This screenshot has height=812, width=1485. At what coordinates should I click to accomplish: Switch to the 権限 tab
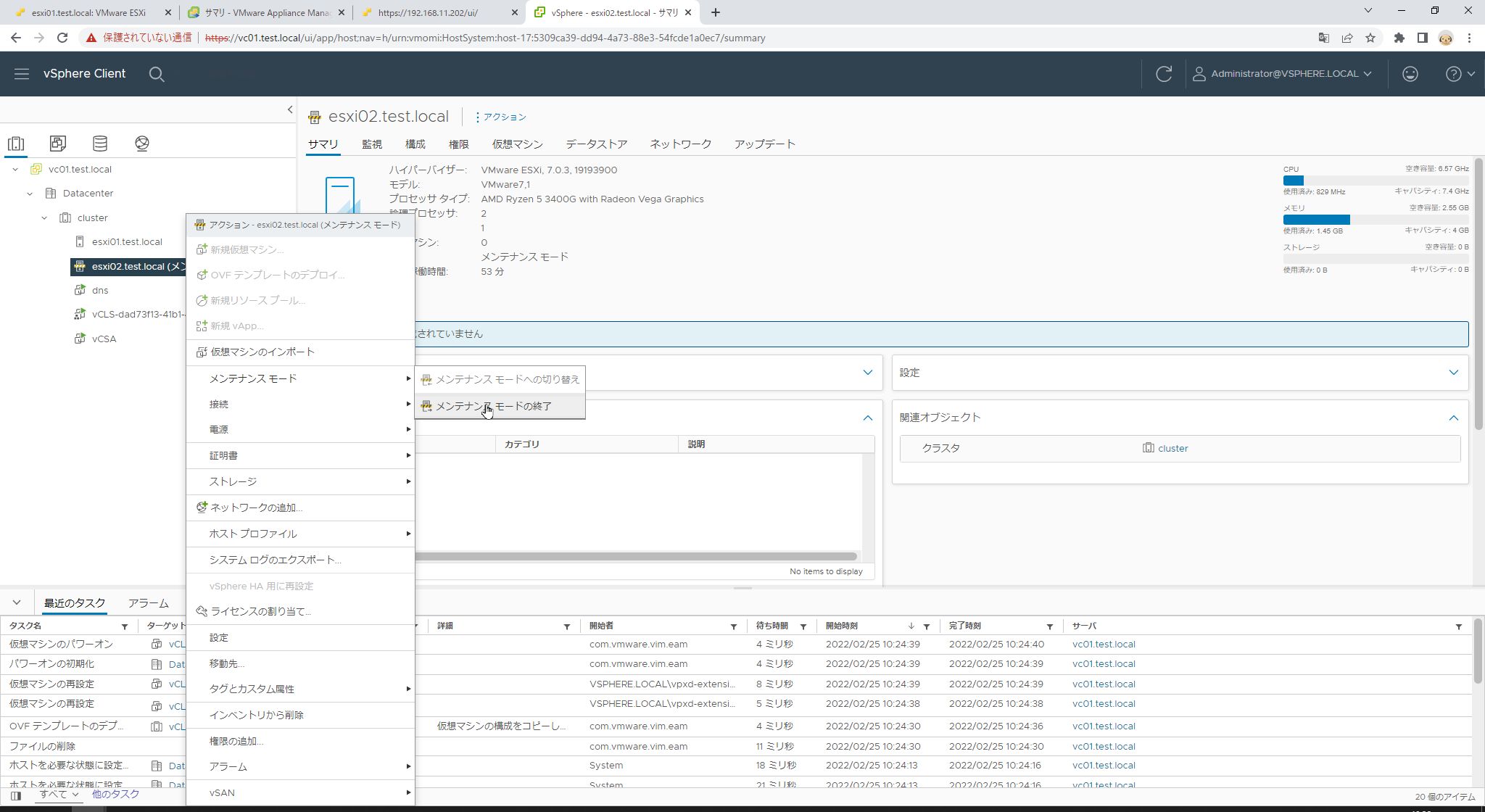(x=458, y=144)
